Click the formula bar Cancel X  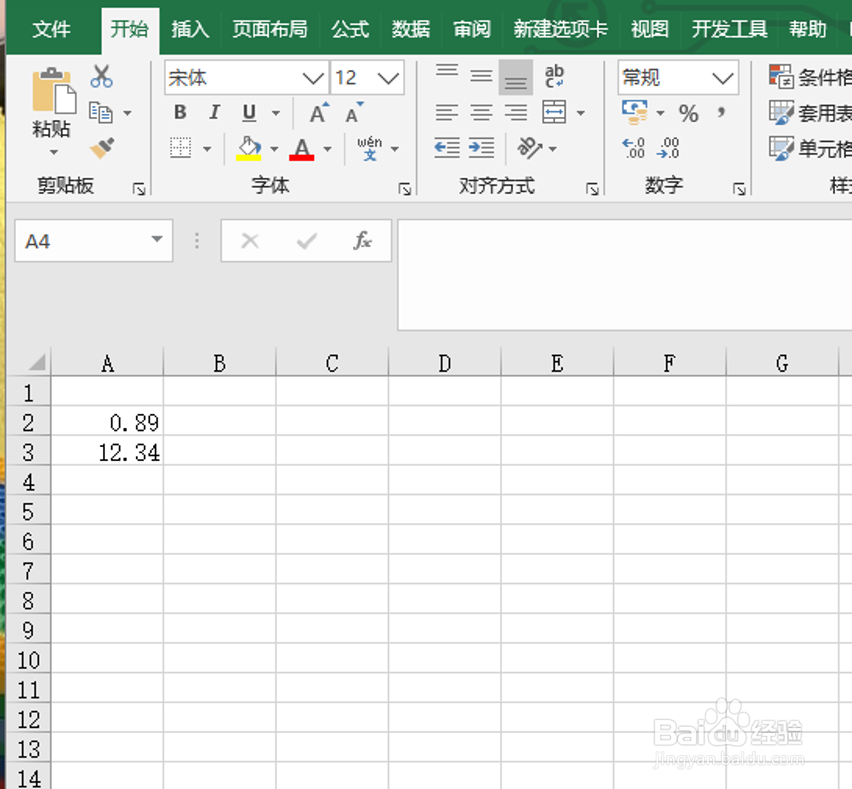250,240
